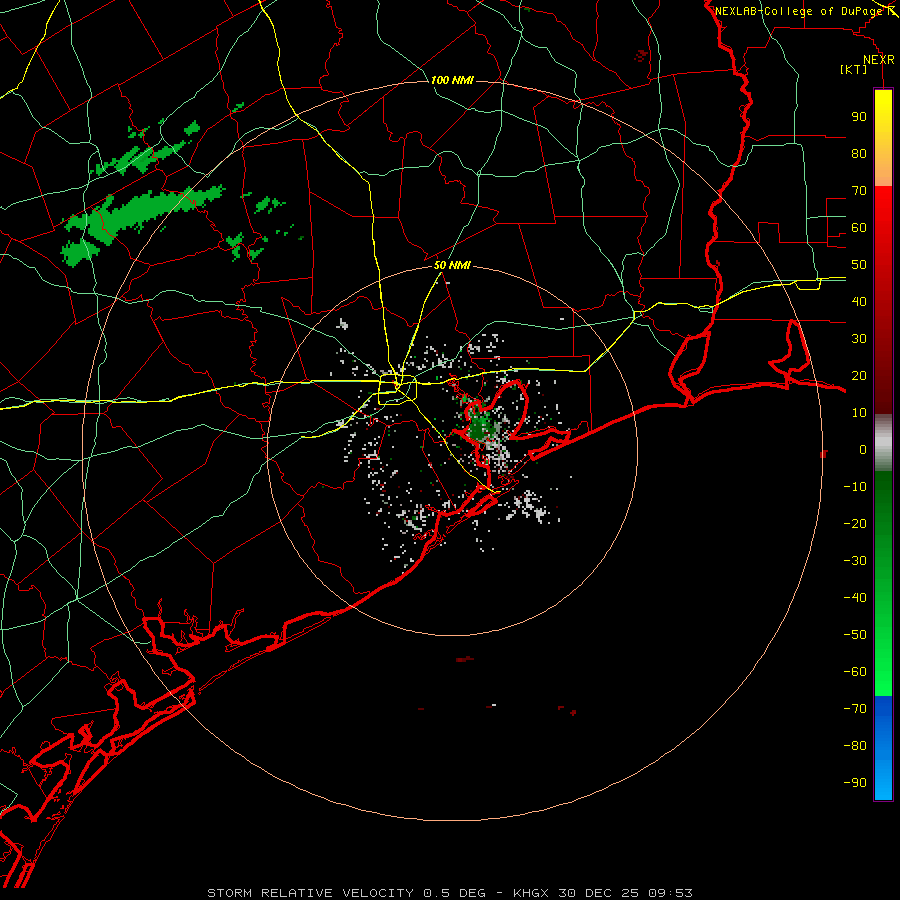Click the -10 knot scale label
The width and height of the screenshot is (900, 900).
pyautogui.click(x=855, y=487)
